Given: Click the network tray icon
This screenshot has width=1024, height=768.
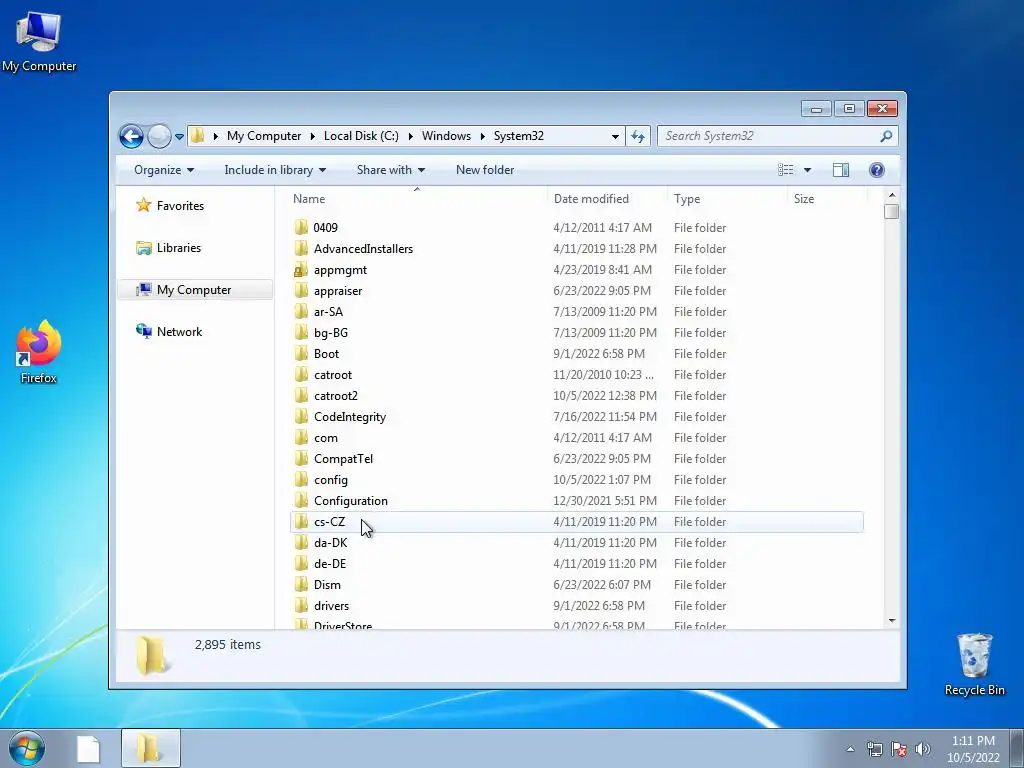Looking at the screenshot, I should (x=874, y=749).
